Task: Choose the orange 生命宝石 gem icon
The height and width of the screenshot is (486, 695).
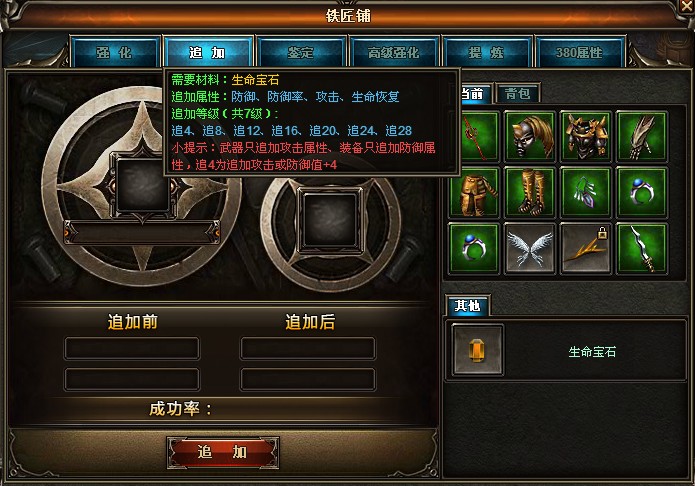Action: (477, 350)
